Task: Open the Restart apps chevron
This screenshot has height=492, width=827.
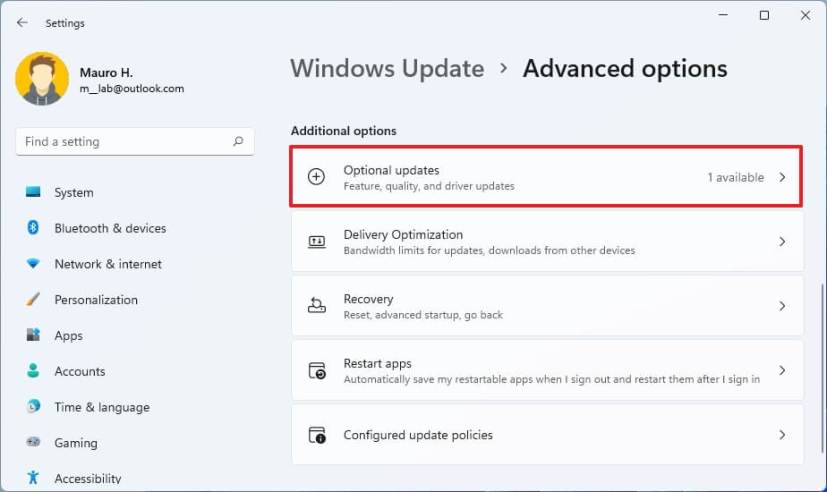Action: click(782, 371)
